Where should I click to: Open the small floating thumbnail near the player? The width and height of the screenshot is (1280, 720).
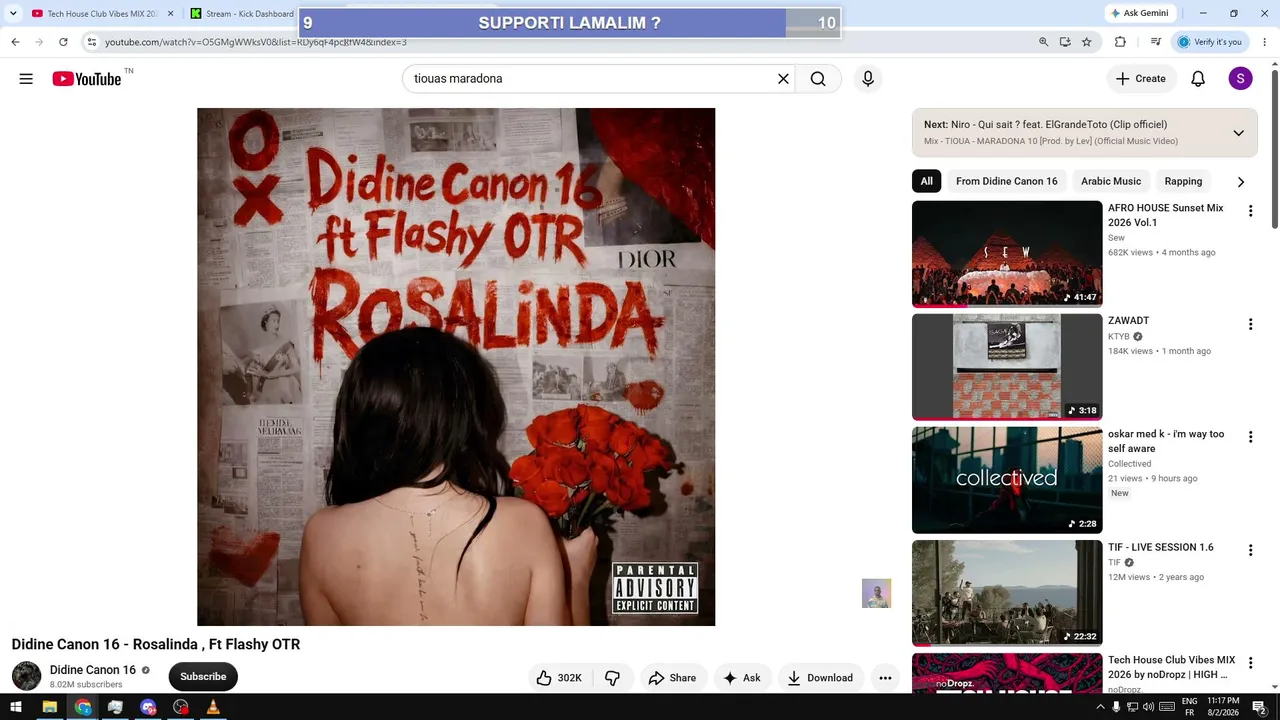coord(876,593)
